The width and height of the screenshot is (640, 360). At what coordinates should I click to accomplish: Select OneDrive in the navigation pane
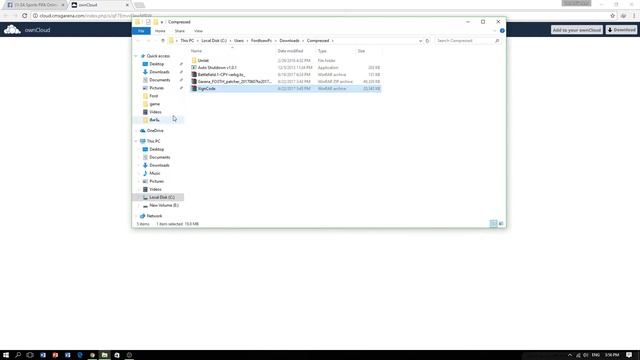pyautogui.click(x=155, y=131)
